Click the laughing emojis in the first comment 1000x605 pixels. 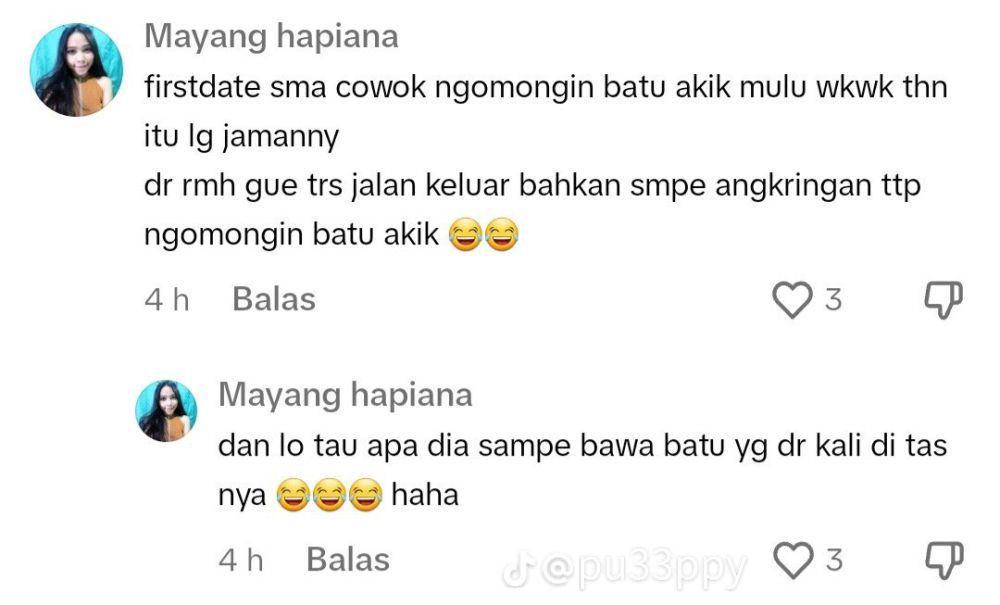point(483,235)
